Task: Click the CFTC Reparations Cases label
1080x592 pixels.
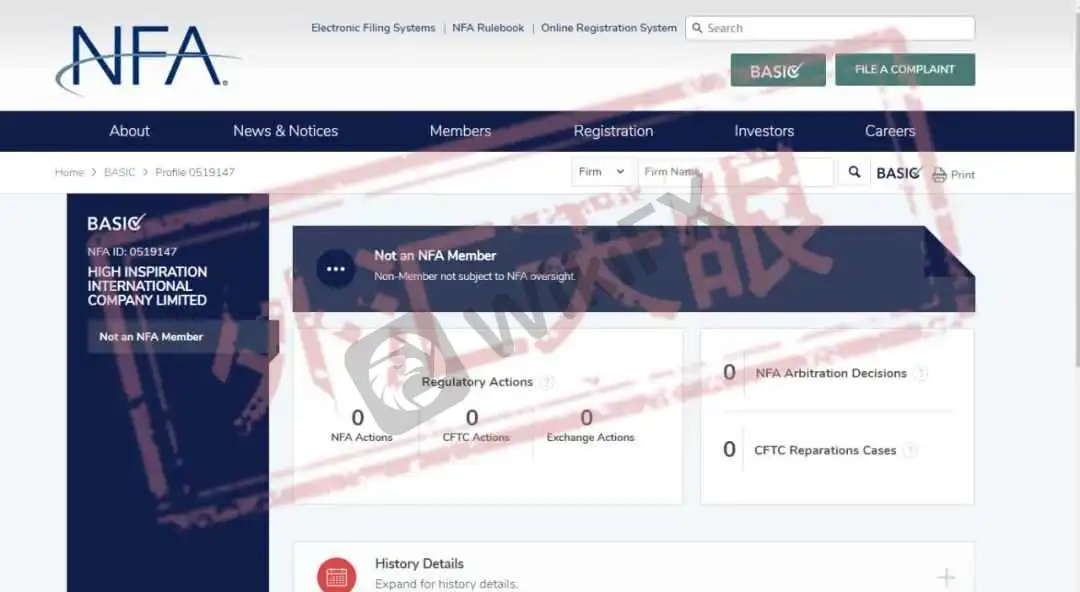Action: (x=825, y=451)
